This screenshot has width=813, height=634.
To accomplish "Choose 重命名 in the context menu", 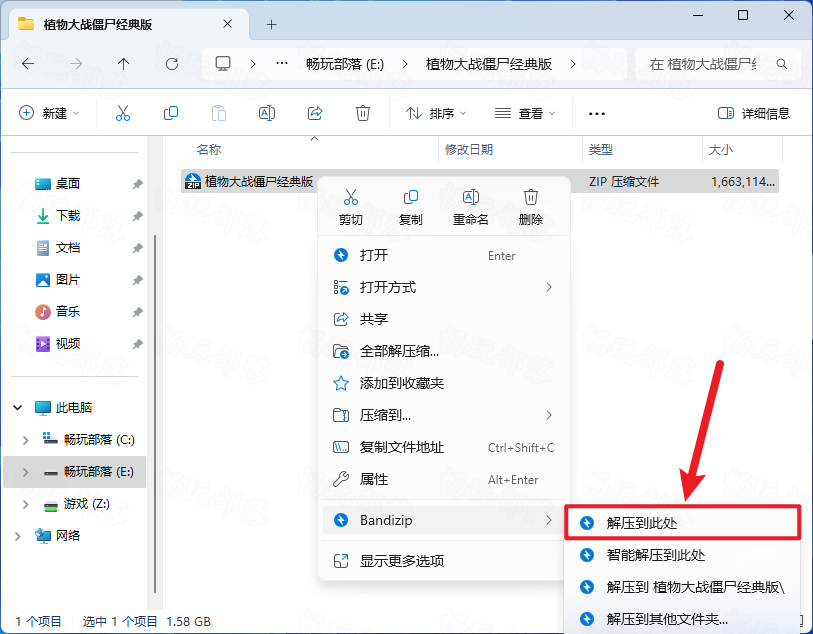I will [470, 207].
